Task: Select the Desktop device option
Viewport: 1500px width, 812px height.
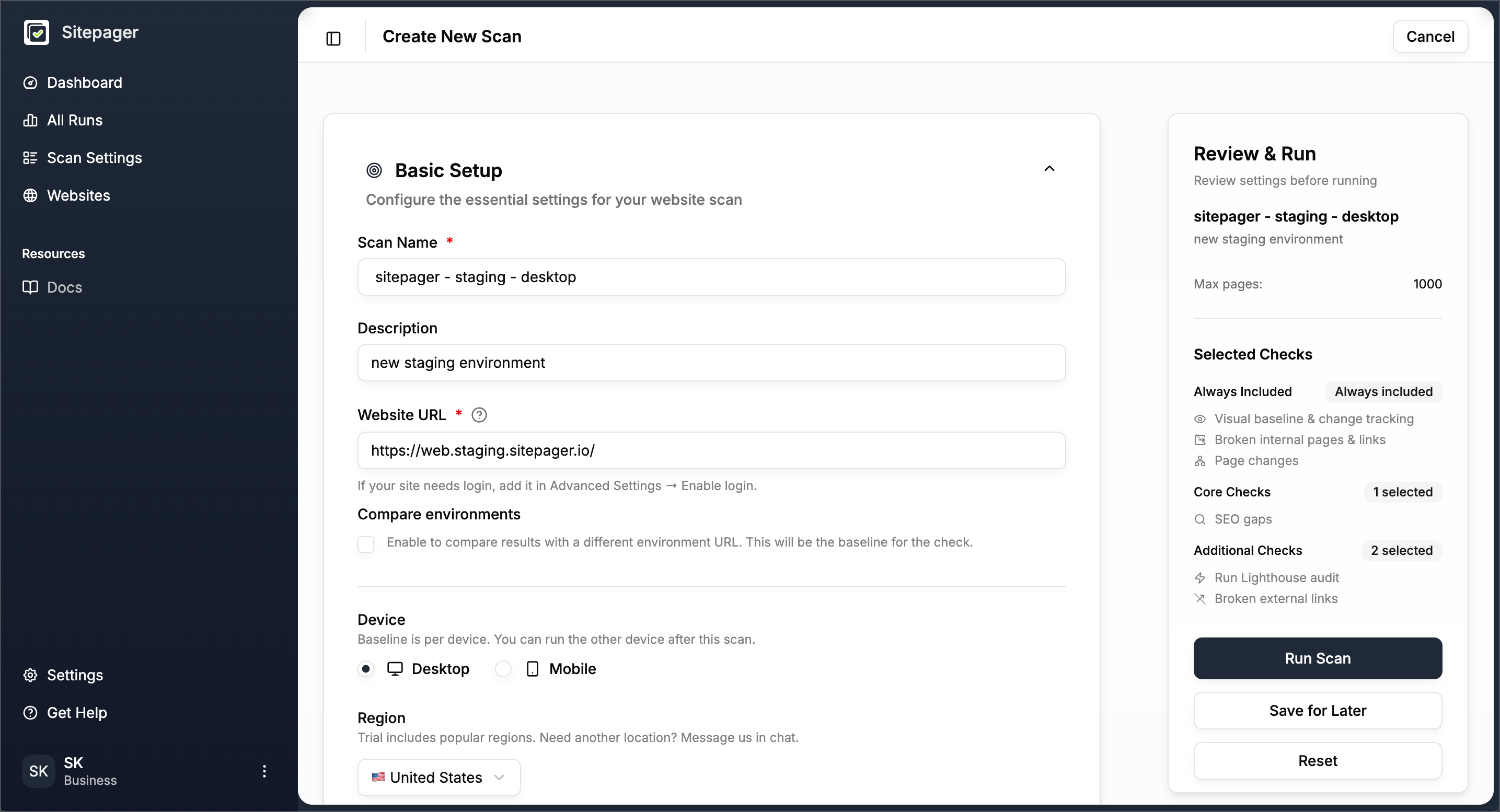Action: coord(366,669)
